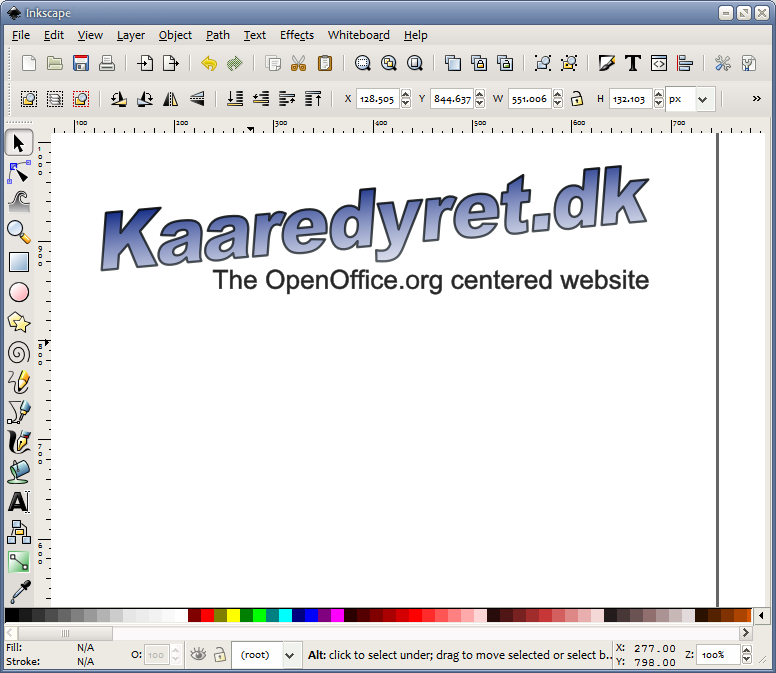Open an existing file folder icon

pos(54,63)
